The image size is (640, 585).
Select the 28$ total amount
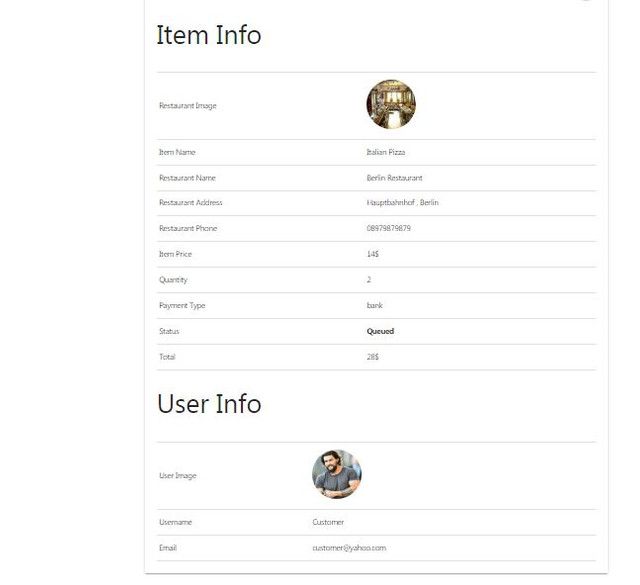click(373, 357)
